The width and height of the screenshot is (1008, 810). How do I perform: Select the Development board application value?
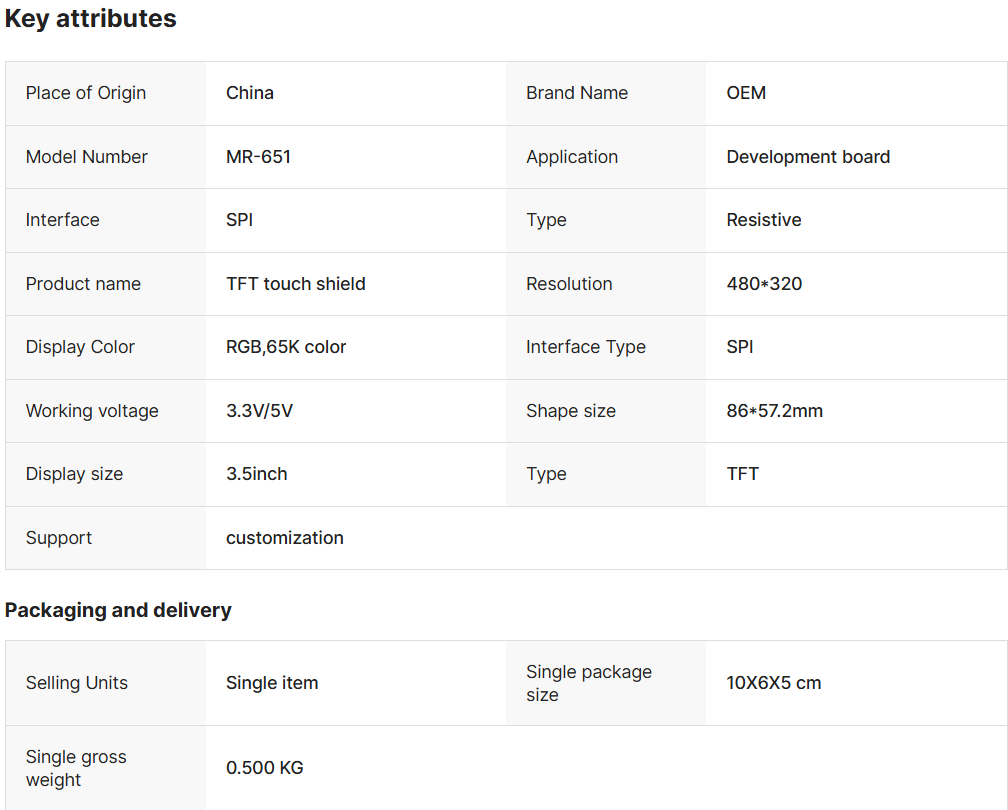(808, 157)
